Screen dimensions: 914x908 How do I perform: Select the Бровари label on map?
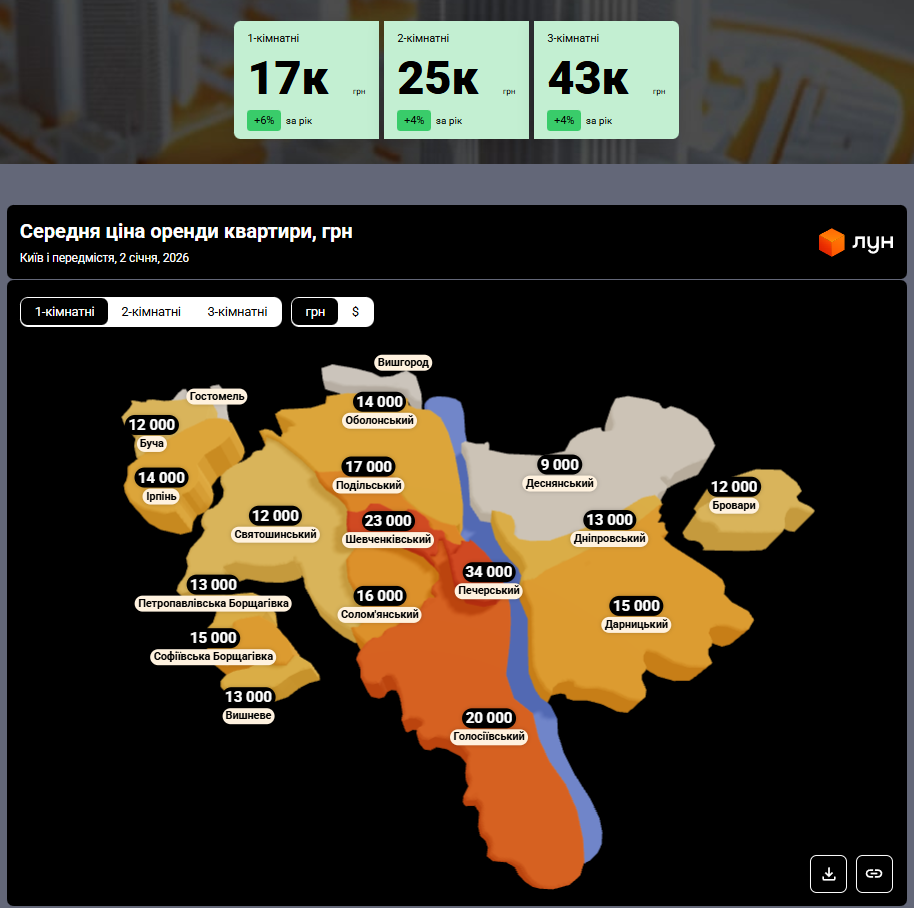pos(734,506)
